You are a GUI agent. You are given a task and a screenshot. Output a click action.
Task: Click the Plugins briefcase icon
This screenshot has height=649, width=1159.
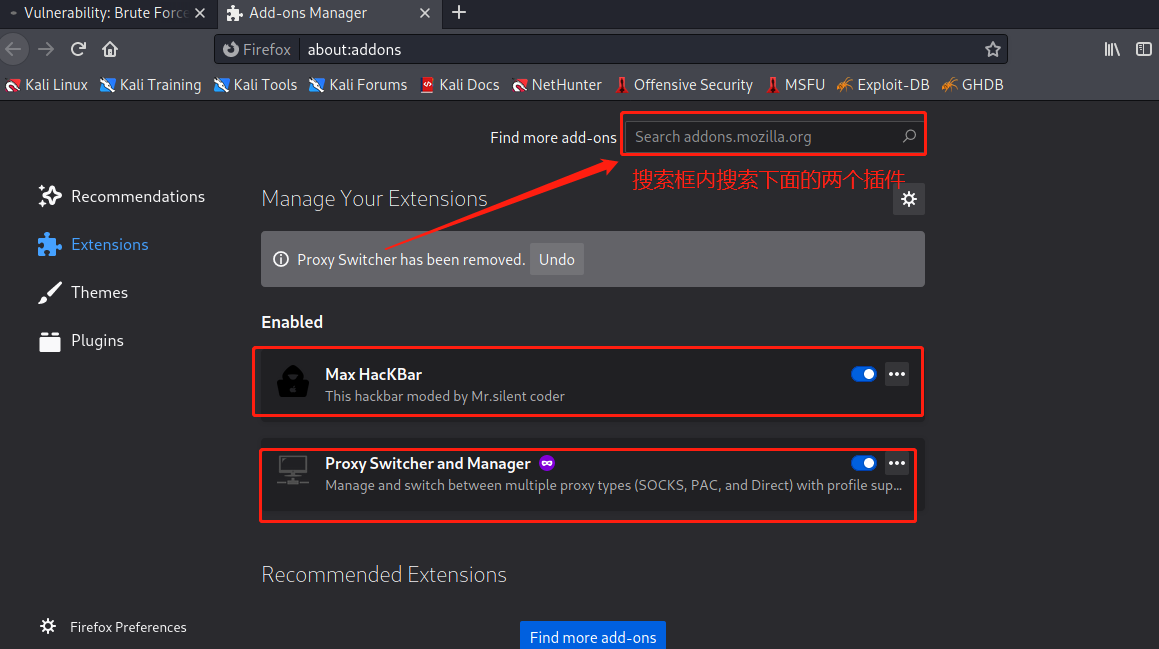click(x=50, y=341)
